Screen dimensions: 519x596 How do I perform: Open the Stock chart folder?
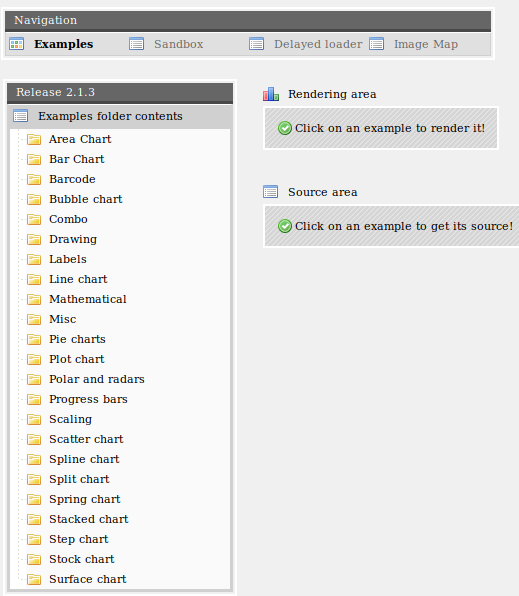coord(81,559)
